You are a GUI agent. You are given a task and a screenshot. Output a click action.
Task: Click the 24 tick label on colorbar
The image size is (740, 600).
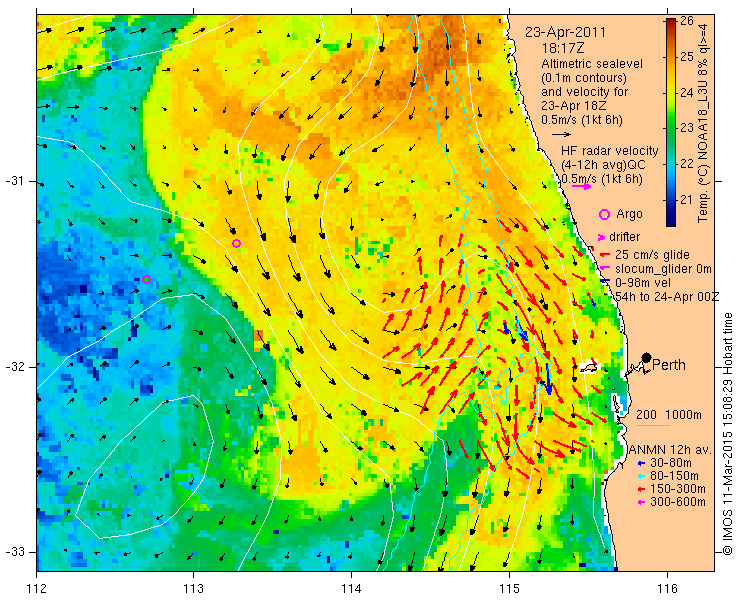687,93
